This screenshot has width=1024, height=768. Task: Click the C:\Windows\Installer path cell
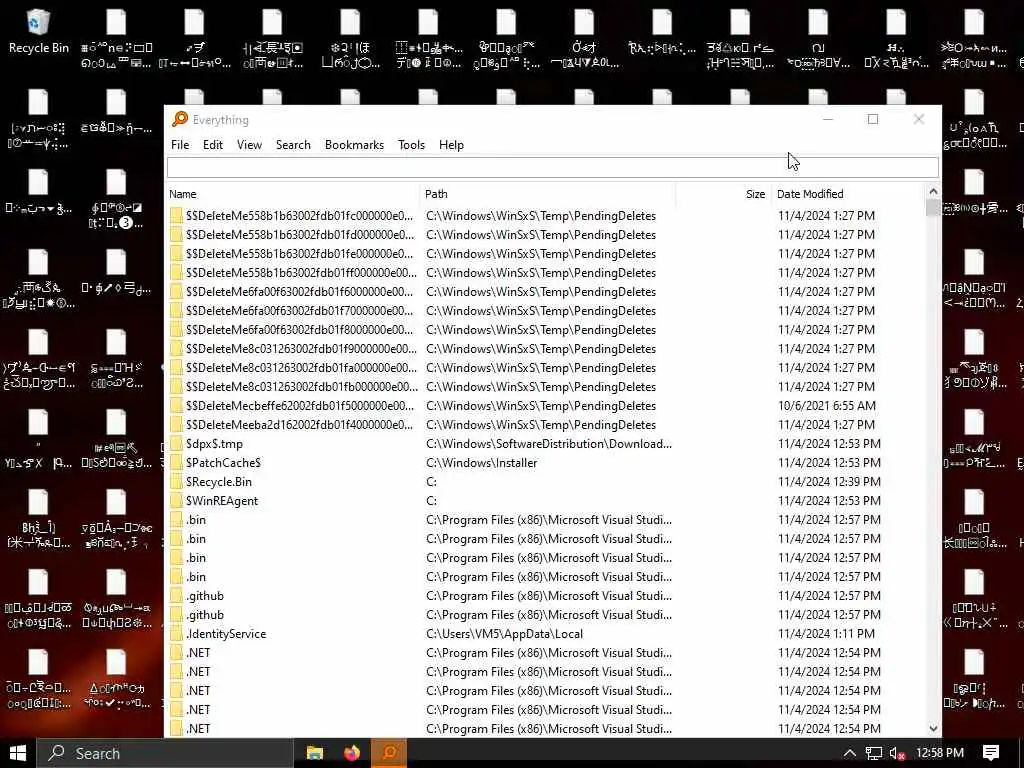481,463
